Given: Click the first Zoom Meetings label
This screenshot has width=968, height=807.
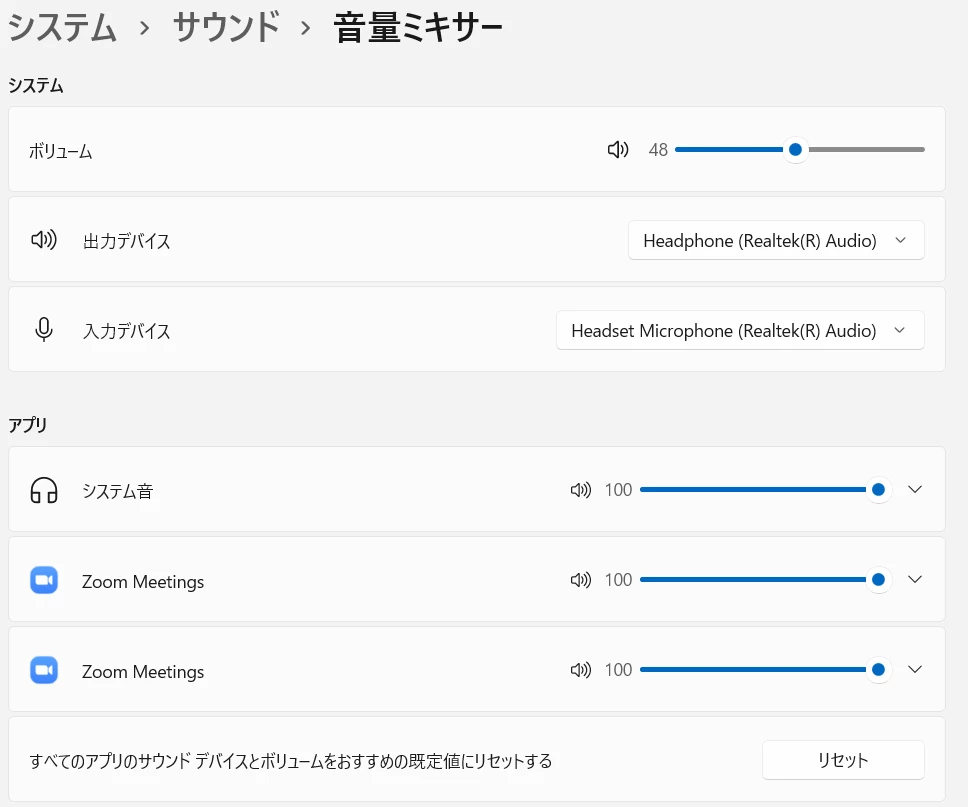Looking at the screenshot, I should [x=143, y=582].
